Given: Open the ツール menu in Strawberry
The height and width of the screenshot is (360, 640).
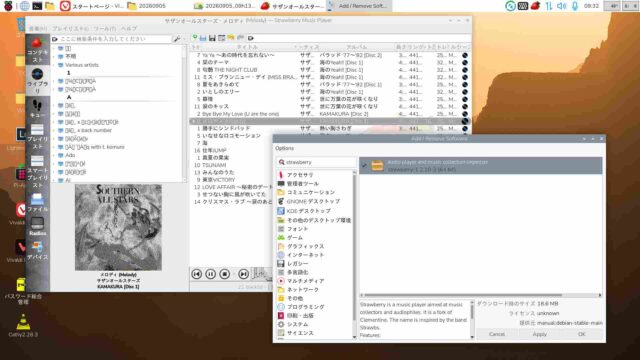Looking at the screenshot, I should pyautogui.click(x=105, y=29).
